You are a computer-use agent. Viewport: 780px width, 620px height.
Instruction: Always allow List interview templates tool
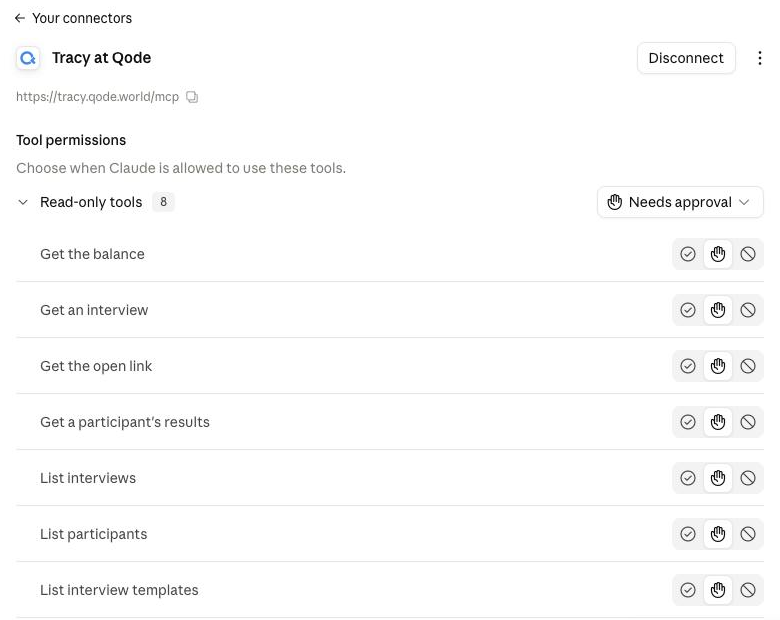pos(688,590)
